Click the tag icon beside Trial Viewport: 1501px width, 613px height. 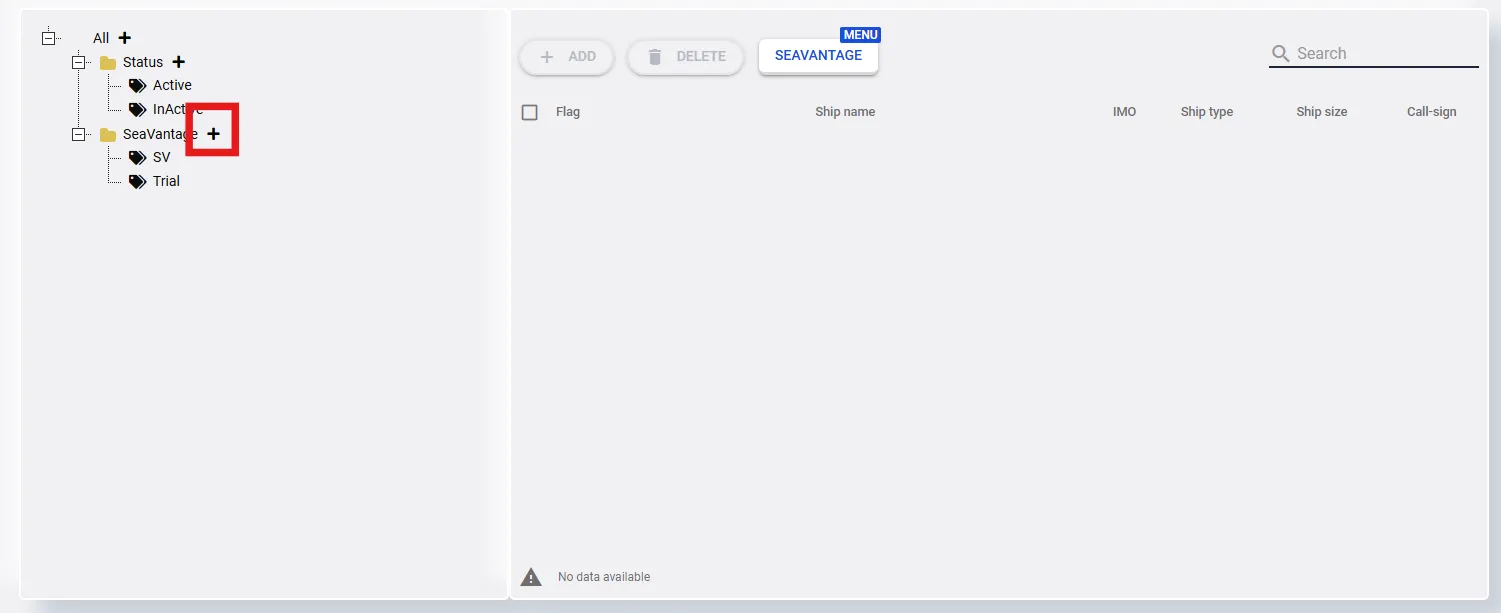(x=138, y=182)
